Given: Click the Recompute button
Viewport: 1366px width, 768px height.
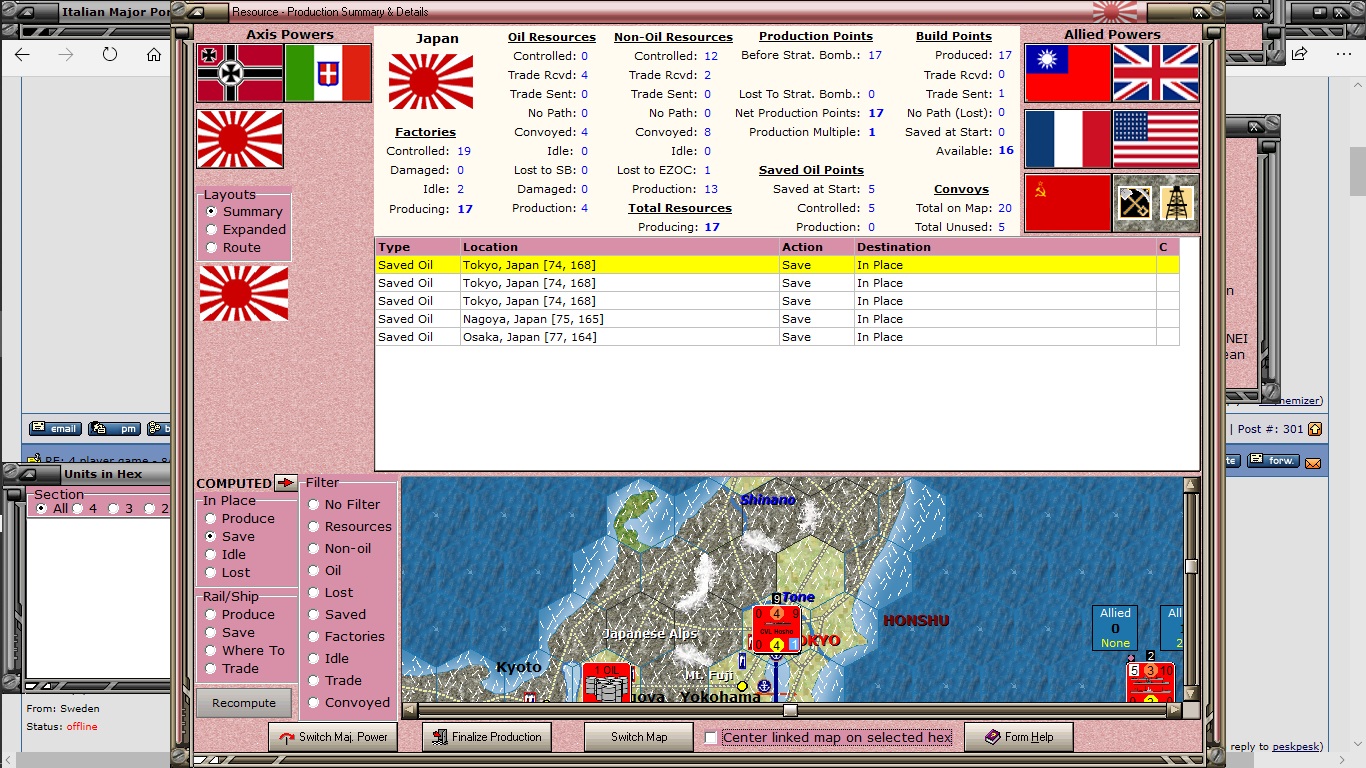Looking at the screenshot, I should 244,703.
